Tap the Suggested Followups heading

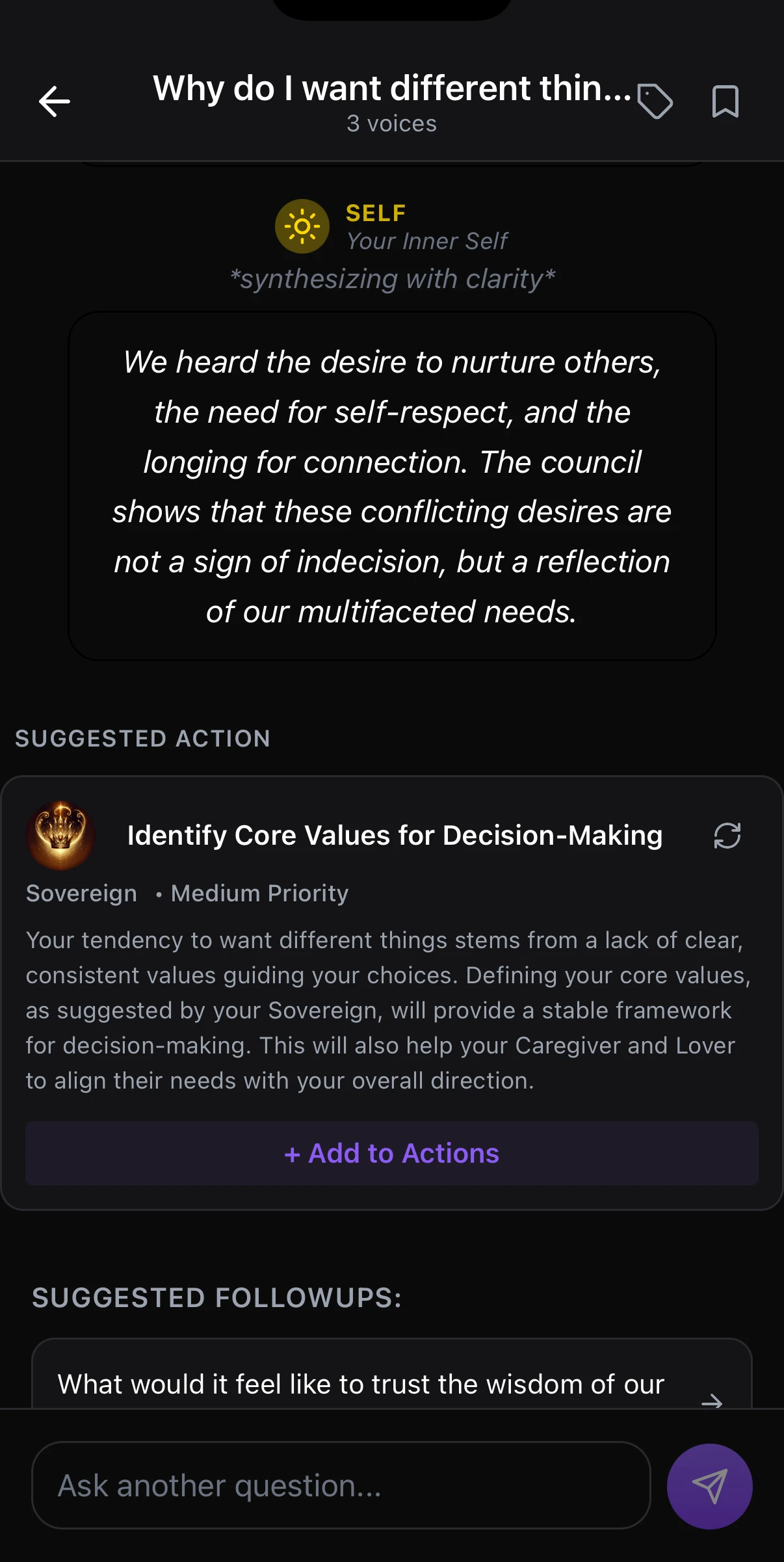tap(217, 1298)
